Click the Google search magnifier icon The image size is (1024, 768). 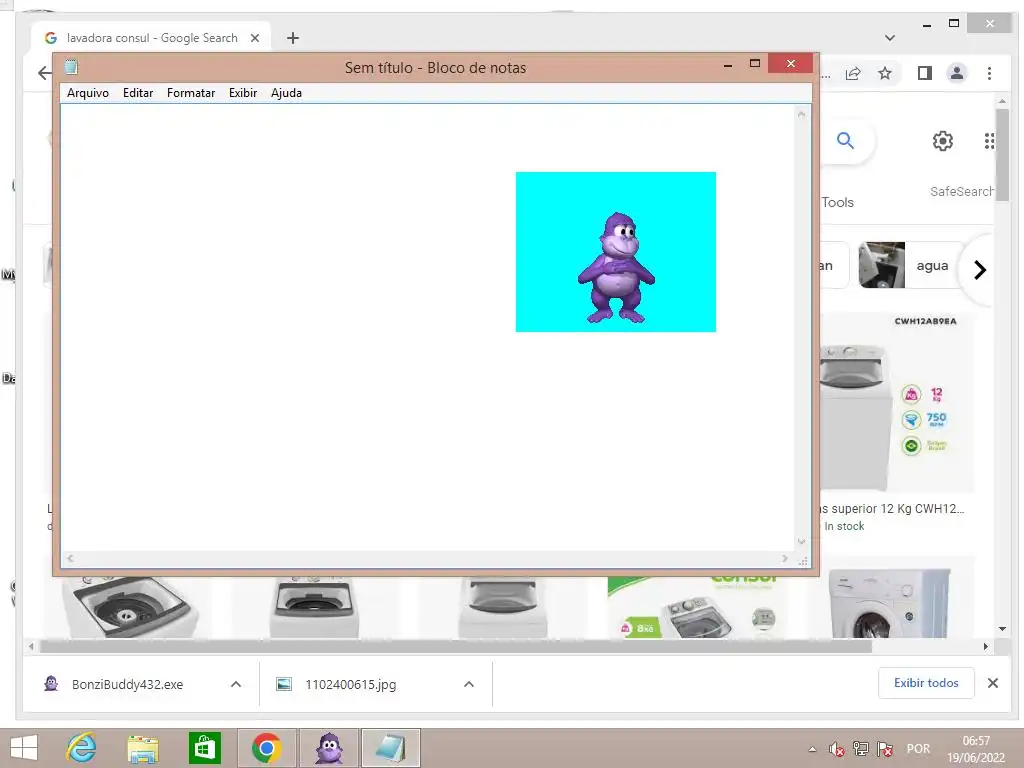[x=846, y=140]
